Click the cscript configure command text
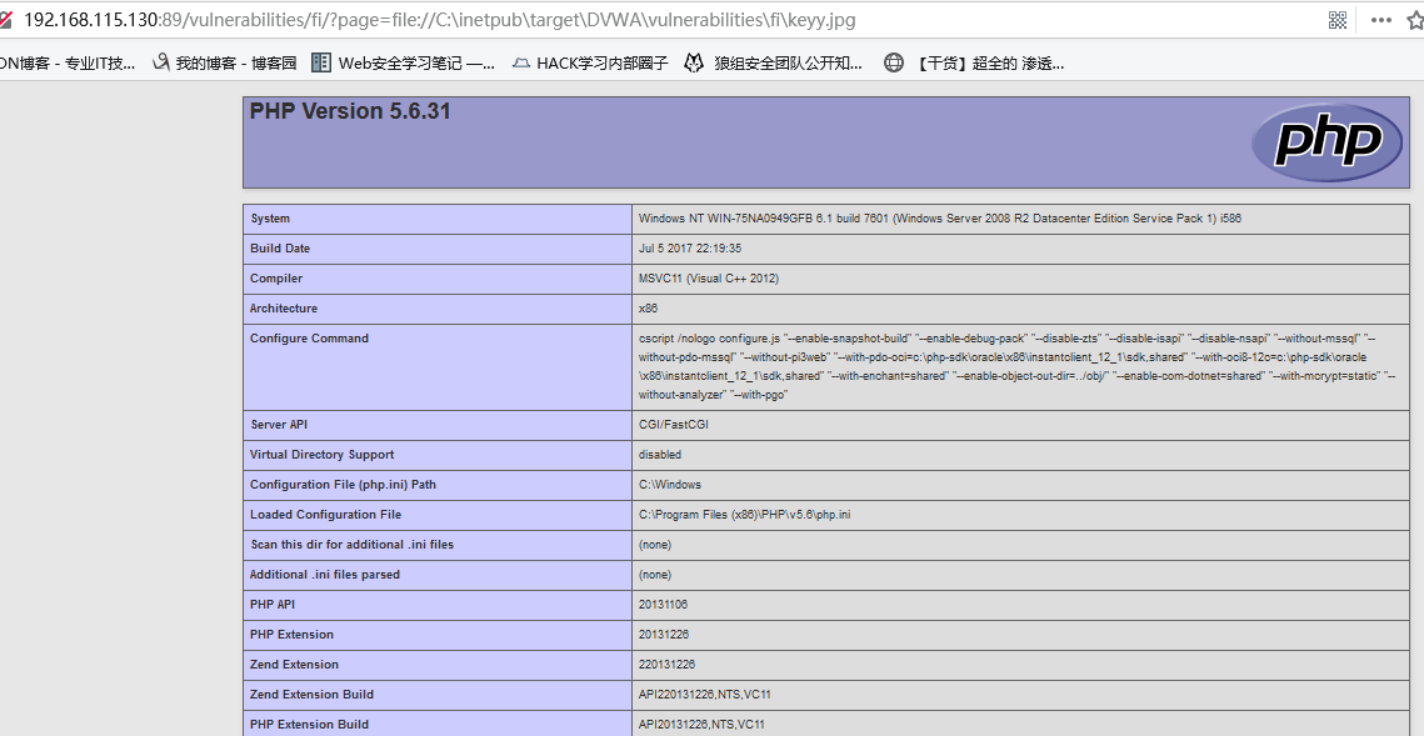 (1017, 366)
